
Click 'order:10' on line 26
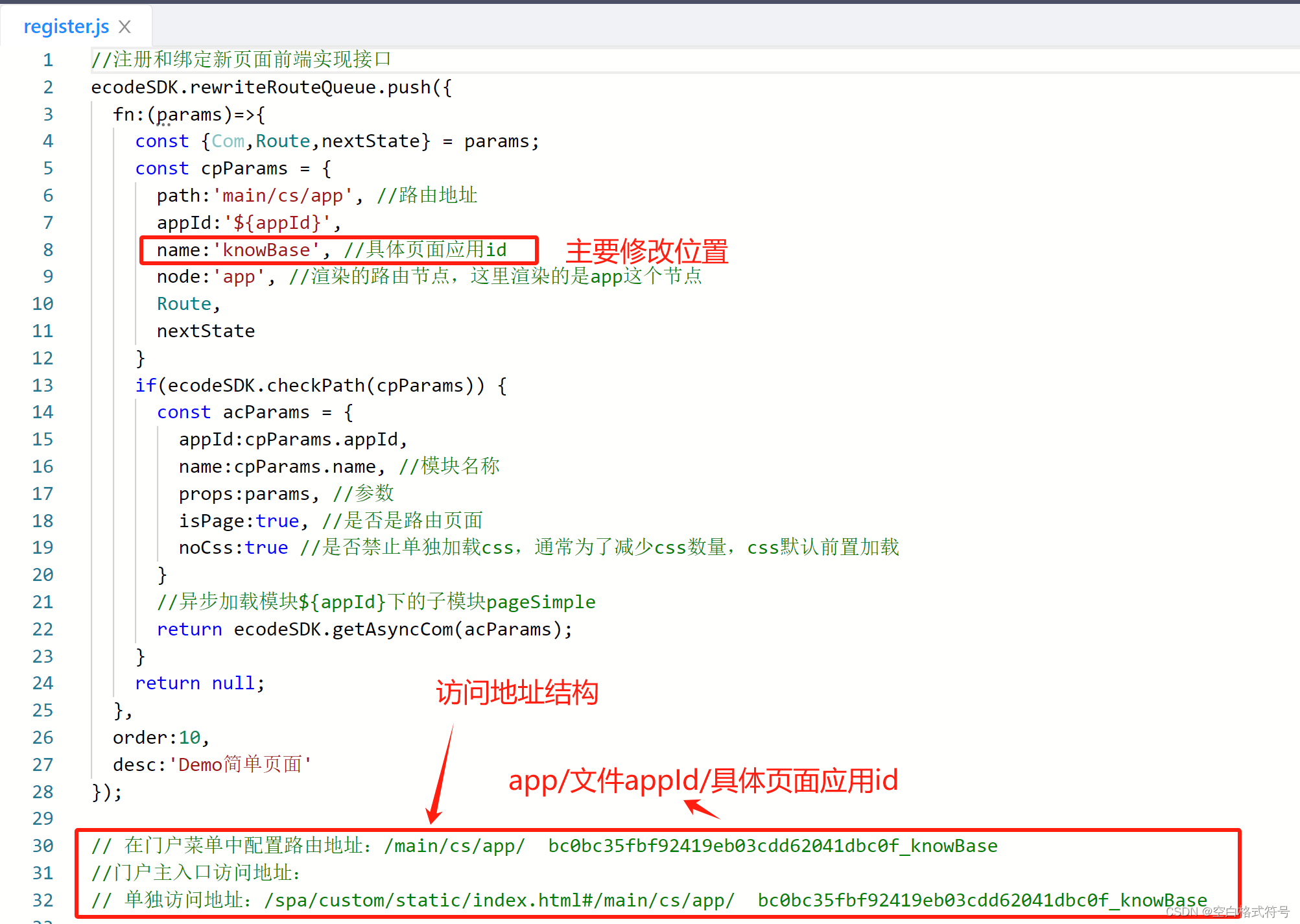158,737
